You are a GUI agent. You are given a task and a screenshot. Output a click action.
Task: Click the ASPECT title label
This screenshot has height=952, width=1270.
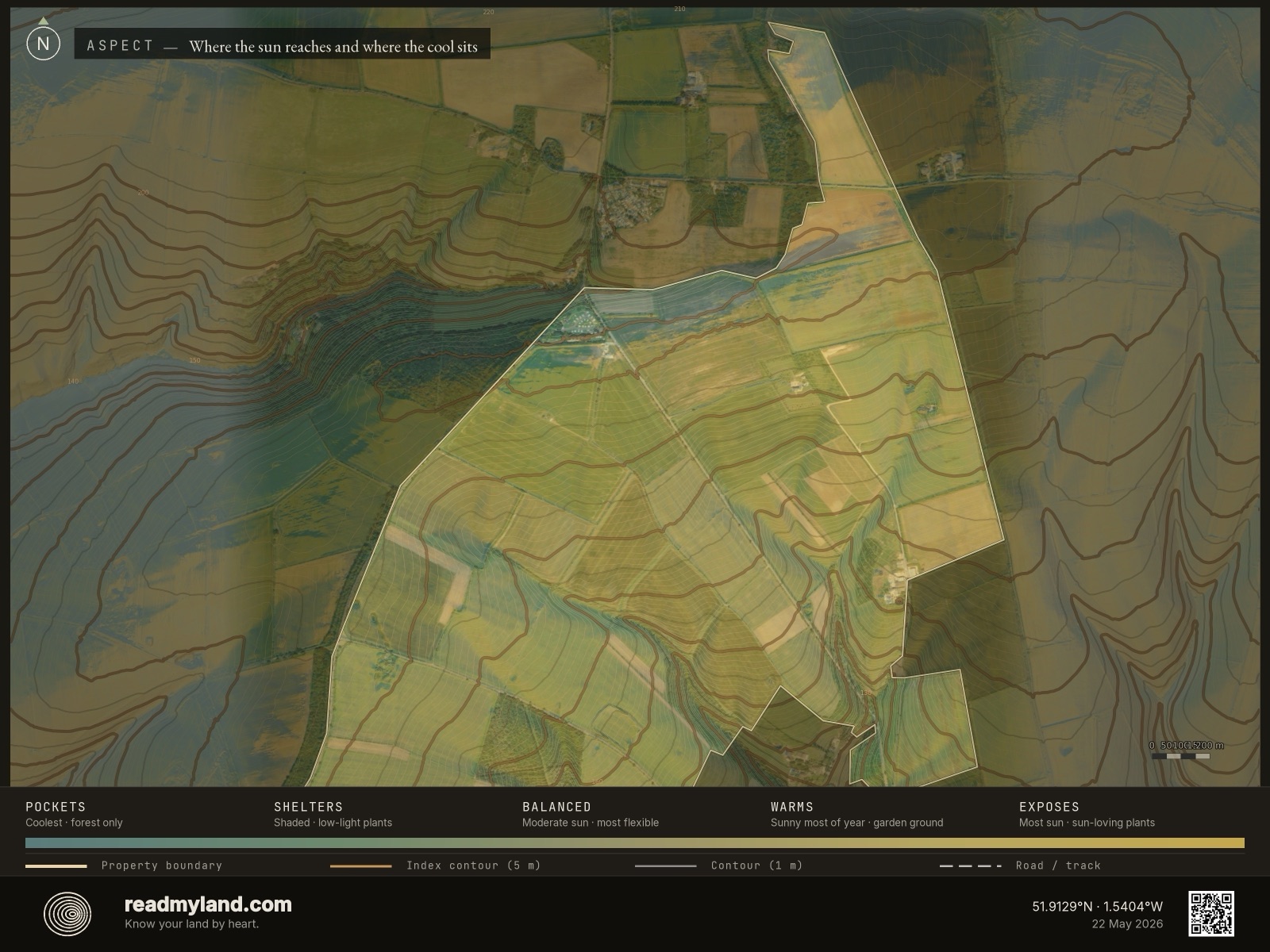coord(120,45)
